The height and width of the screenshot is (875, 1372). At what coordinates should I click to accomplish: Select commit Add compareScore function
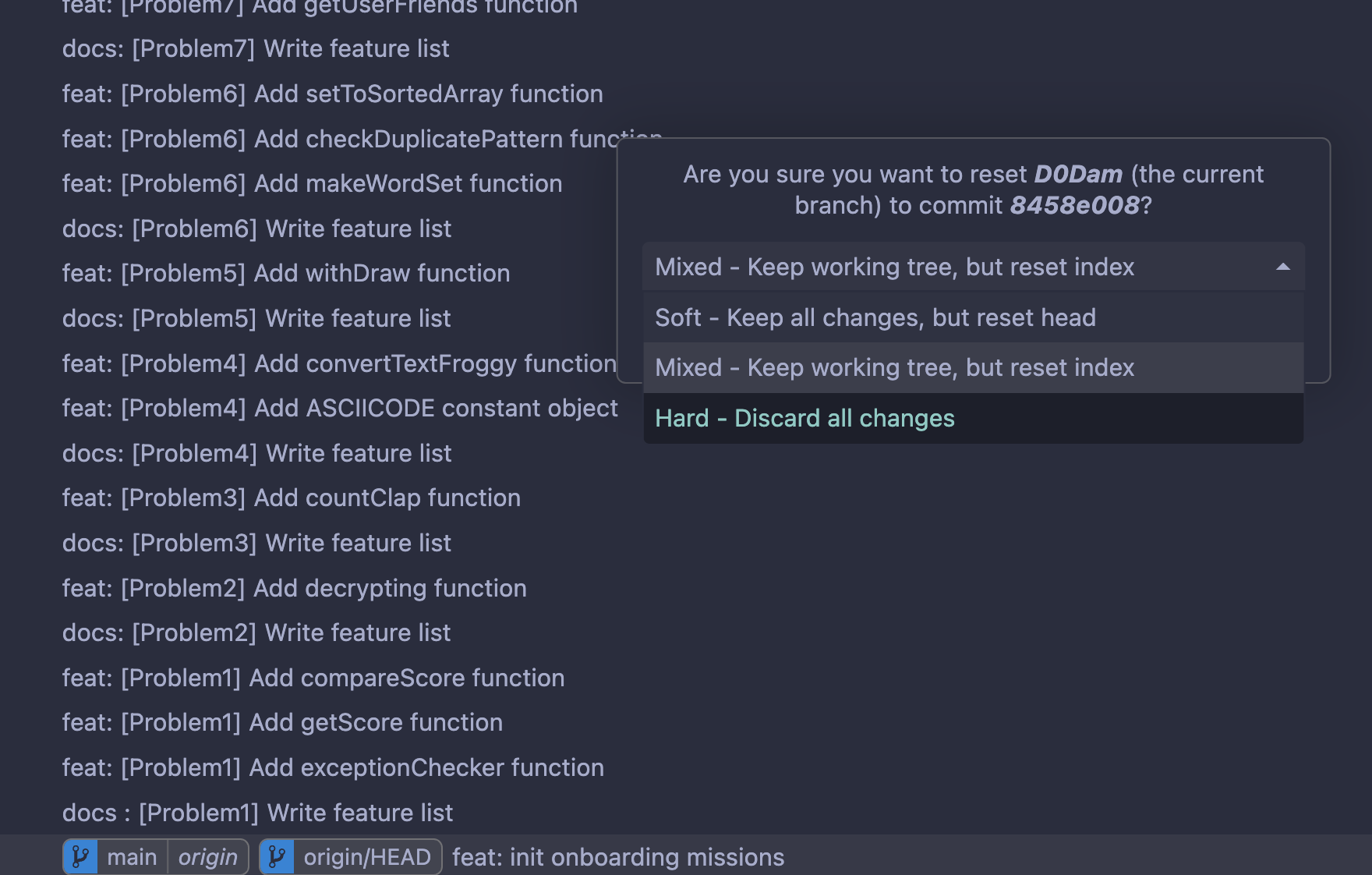pyautogui.click(x=313, y=678)
